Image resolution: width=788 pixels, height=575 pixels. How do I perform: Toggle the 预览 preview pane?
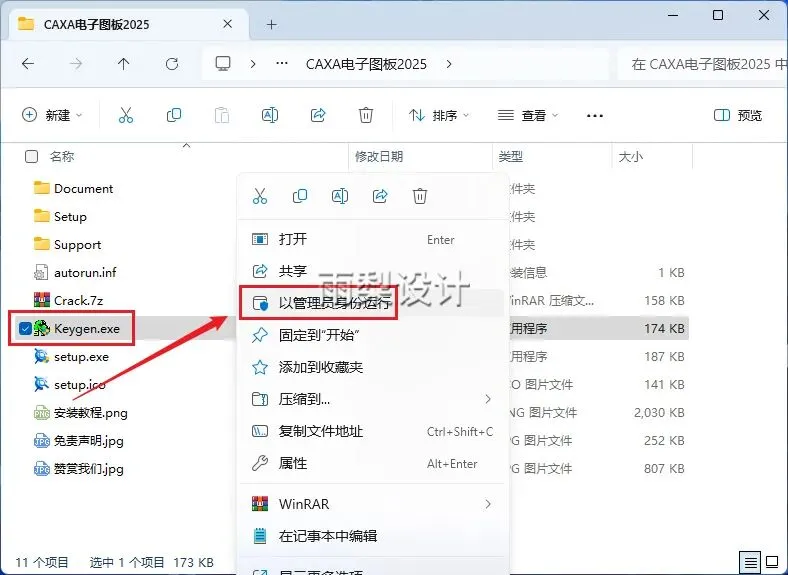(738, 116)
